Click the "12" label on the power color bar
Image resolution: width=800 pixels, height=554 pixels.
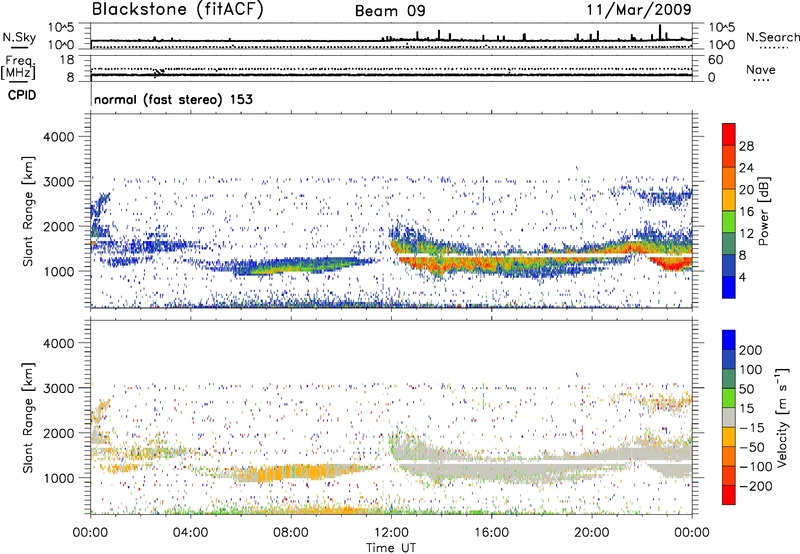pyautogui.click(x=746, y=234)
